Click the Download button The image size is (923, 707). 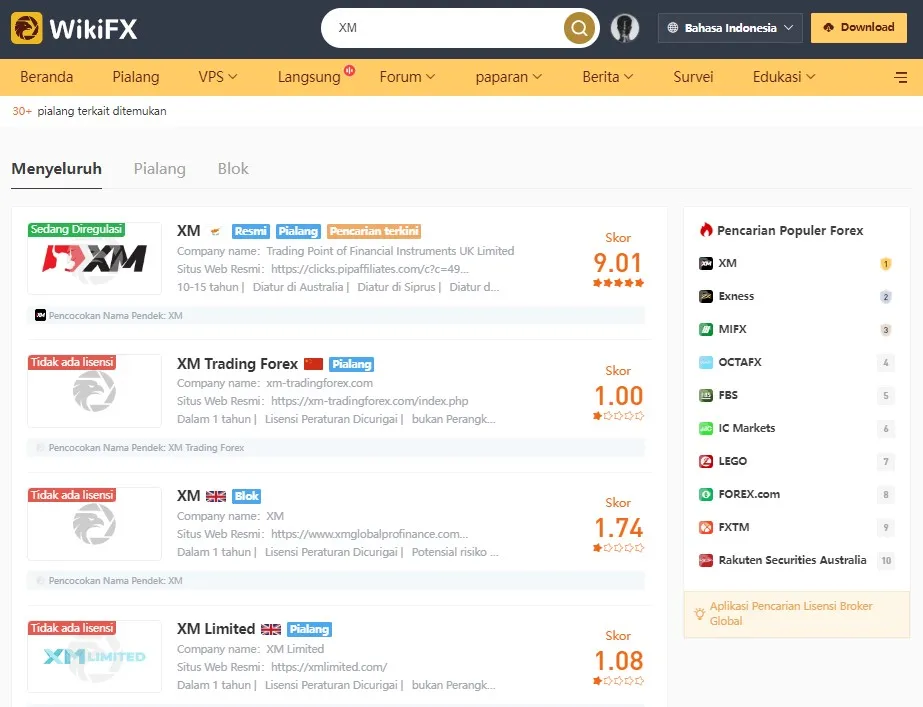pos(859,28)
